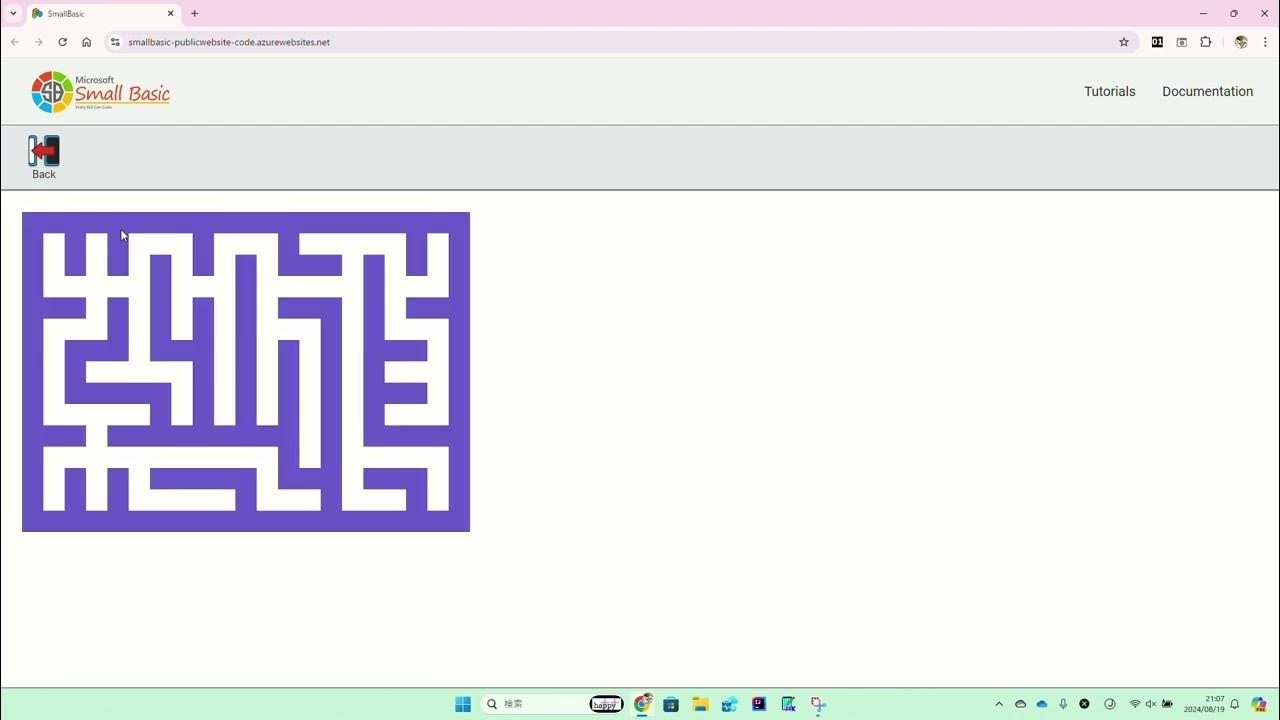
Task: Open the cube-shaped app left of IntelliJ on the taskbar
Action: tap(730, 704)
